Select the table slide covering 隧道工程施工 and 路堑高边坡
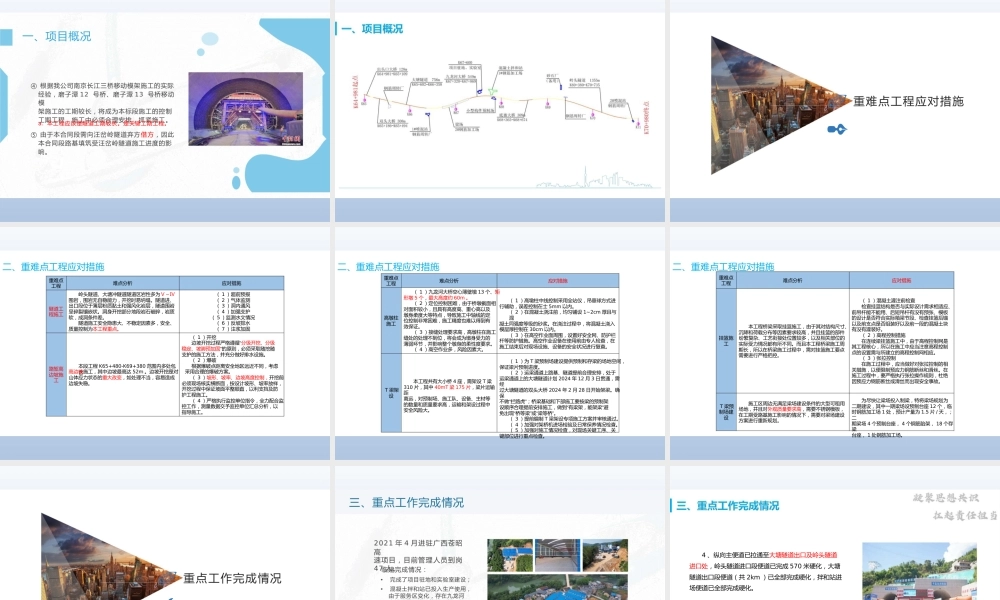 [165, 344]
